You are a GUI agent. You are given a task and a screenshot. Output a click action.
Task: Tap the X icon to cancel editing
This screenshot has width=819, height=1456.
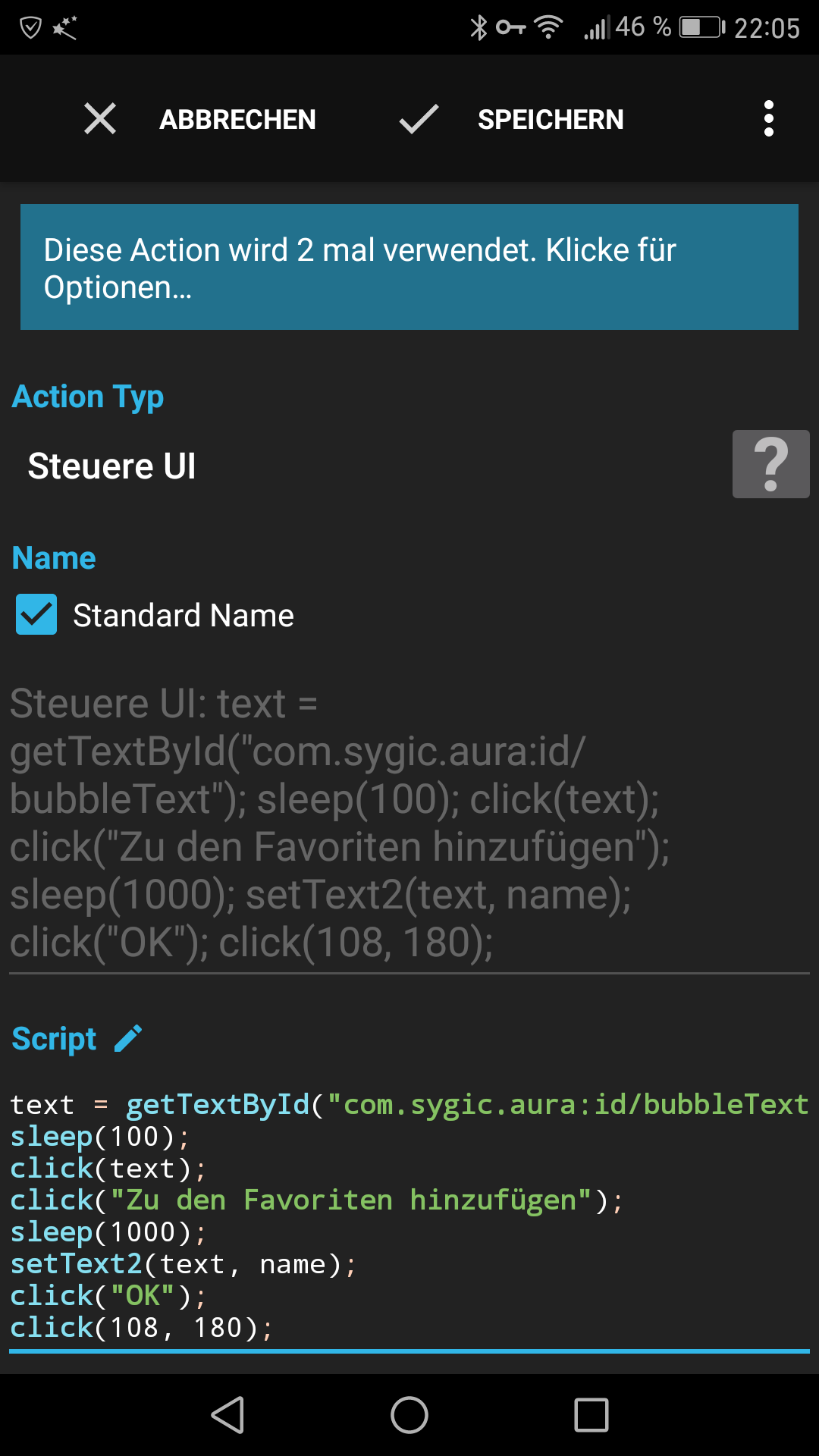point(99,119)
